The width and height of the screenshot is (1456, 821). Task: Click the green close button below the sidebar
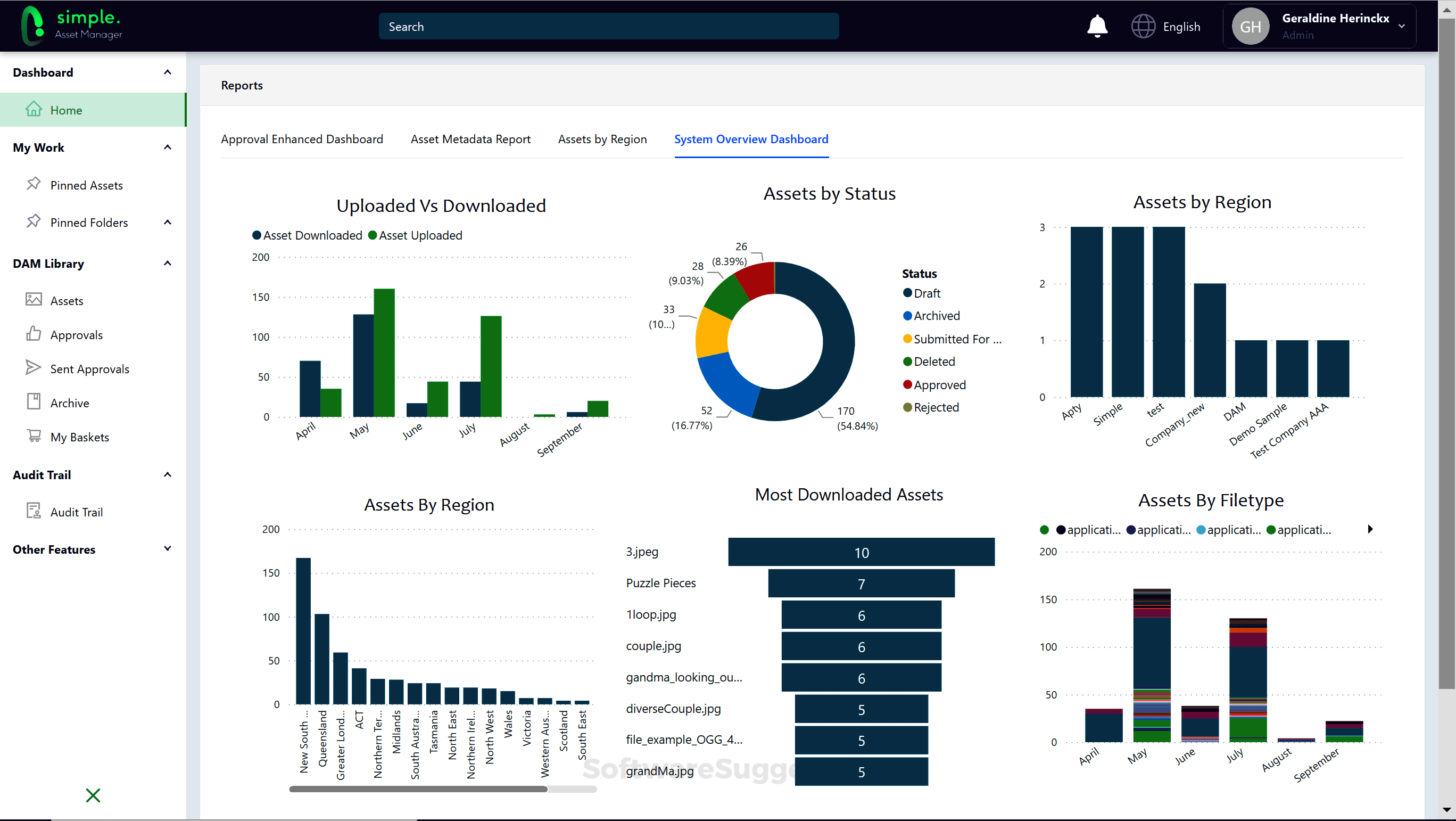coord(93,795)
